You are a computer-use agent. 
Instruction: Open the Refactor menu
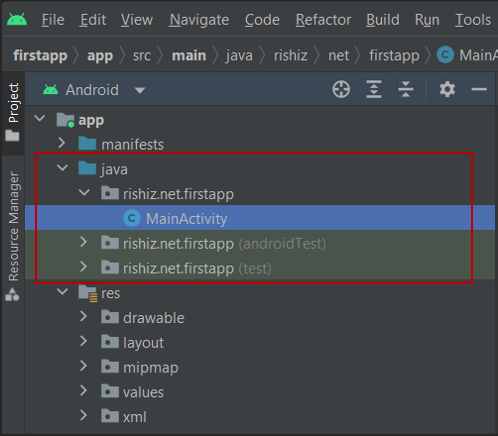click(323, 20)
